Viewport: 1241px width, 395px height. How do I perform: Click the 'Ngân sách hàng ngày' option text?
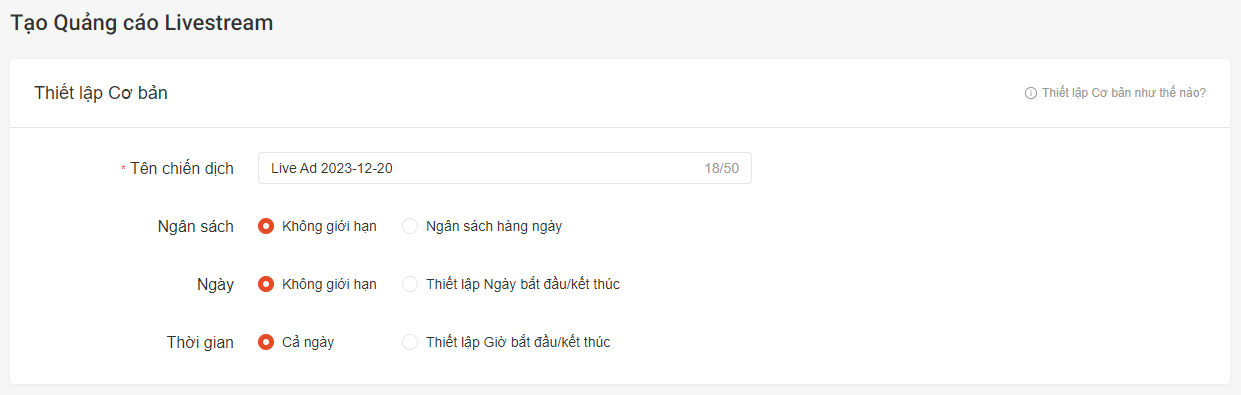(494, 226)
